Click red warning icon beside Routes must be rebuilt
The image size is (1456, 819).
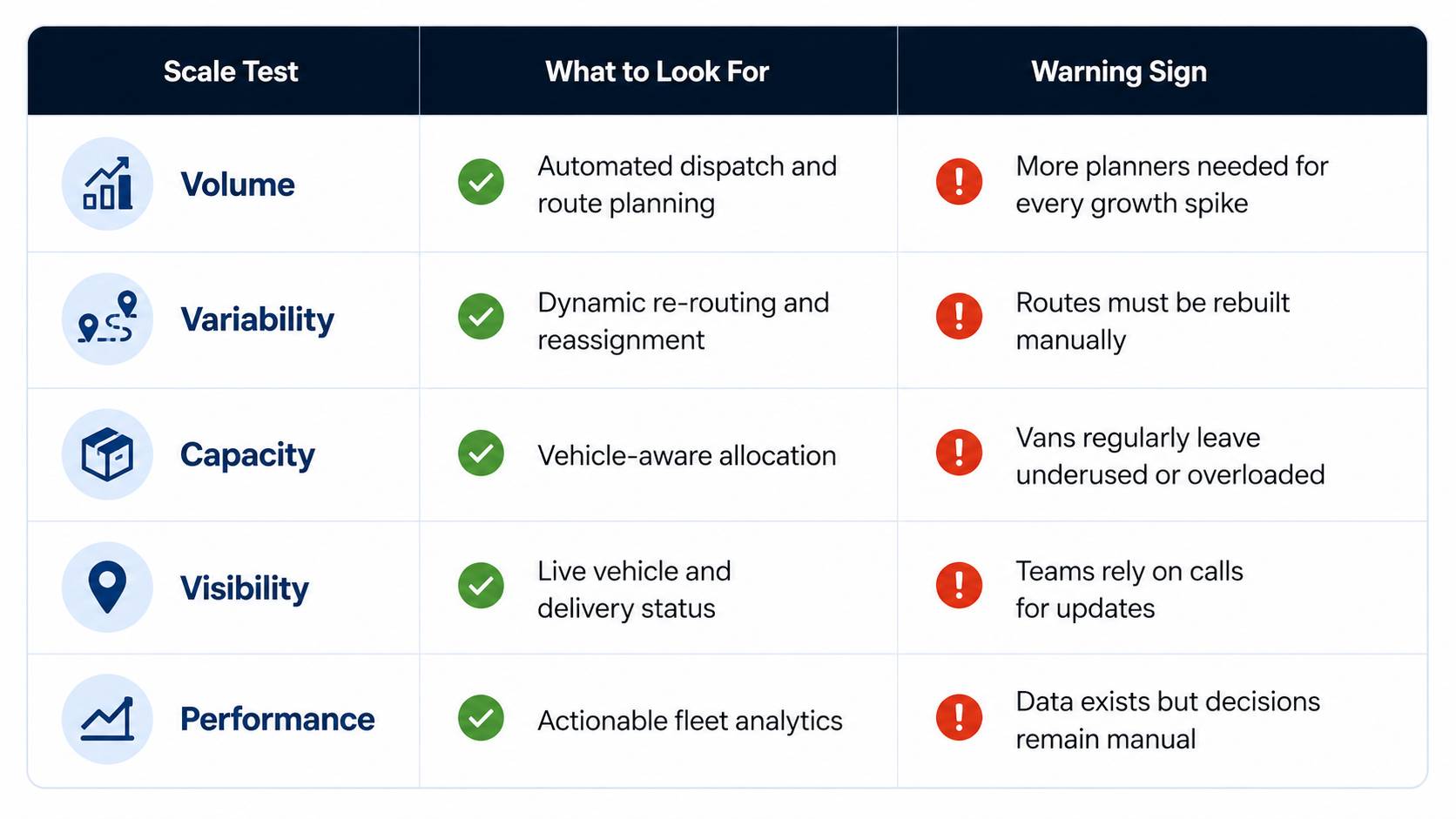[x=959, y=317]
